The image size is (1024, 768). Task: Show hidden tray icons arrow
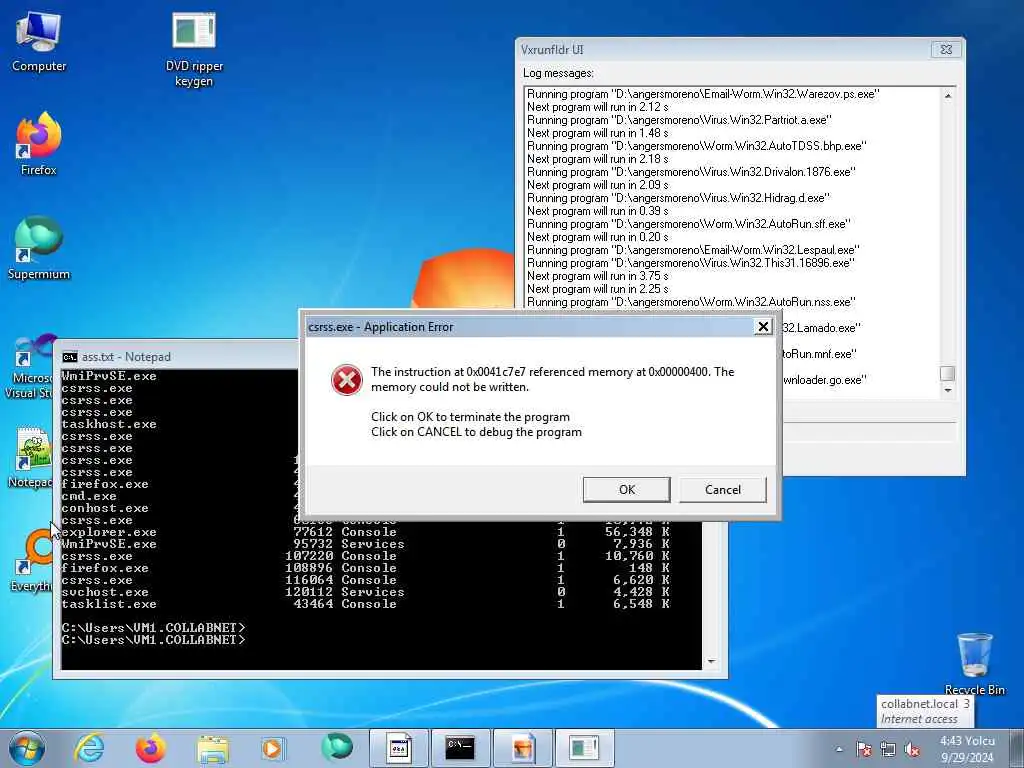[x=839, y=749]
